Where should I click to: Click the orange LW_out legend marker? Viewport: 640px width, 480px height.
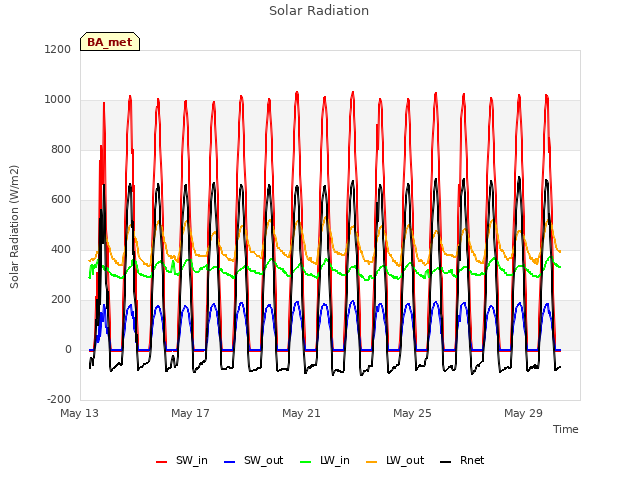pyautogui.click(x=372, y=462)
